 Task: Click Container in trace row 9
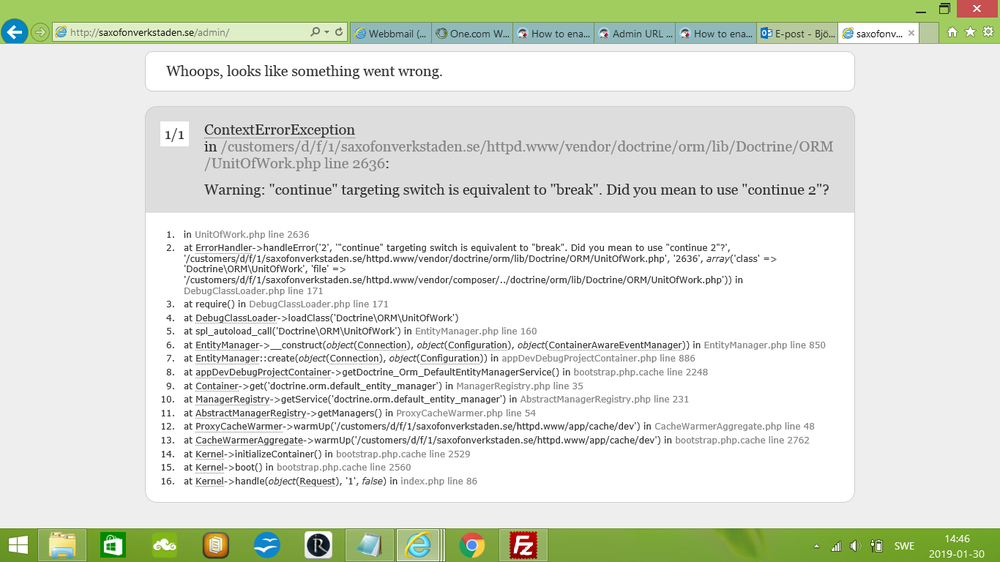click(x=217, y=386)
